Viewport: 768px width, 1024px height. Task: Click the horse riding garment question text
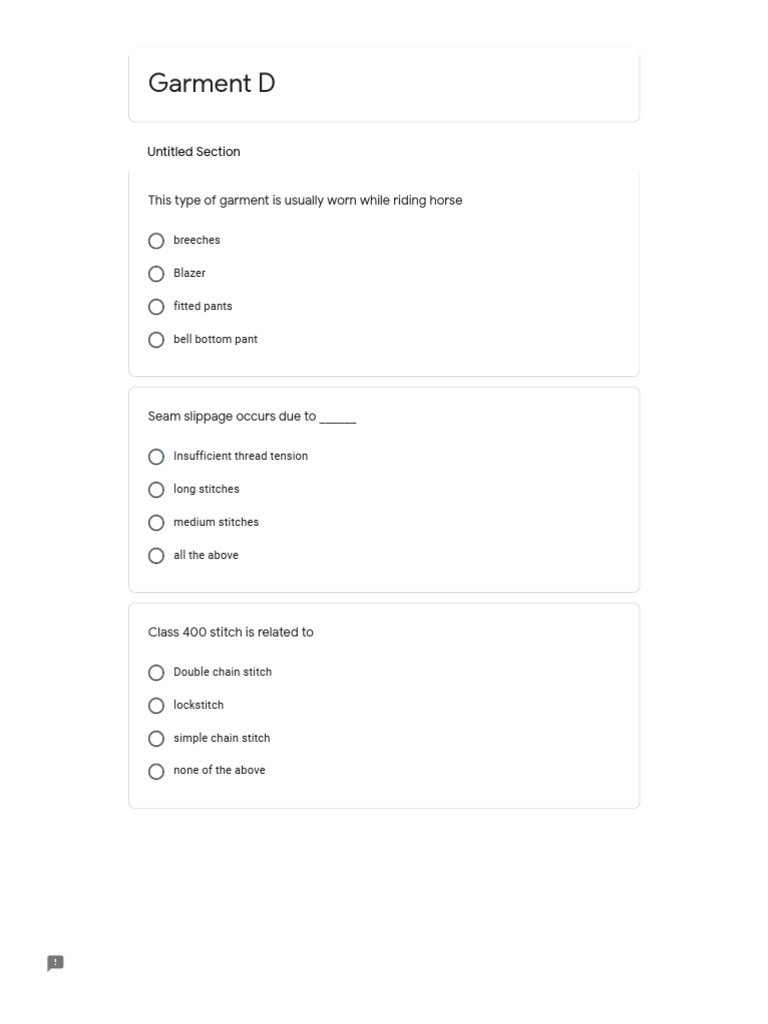pos(305,200)
